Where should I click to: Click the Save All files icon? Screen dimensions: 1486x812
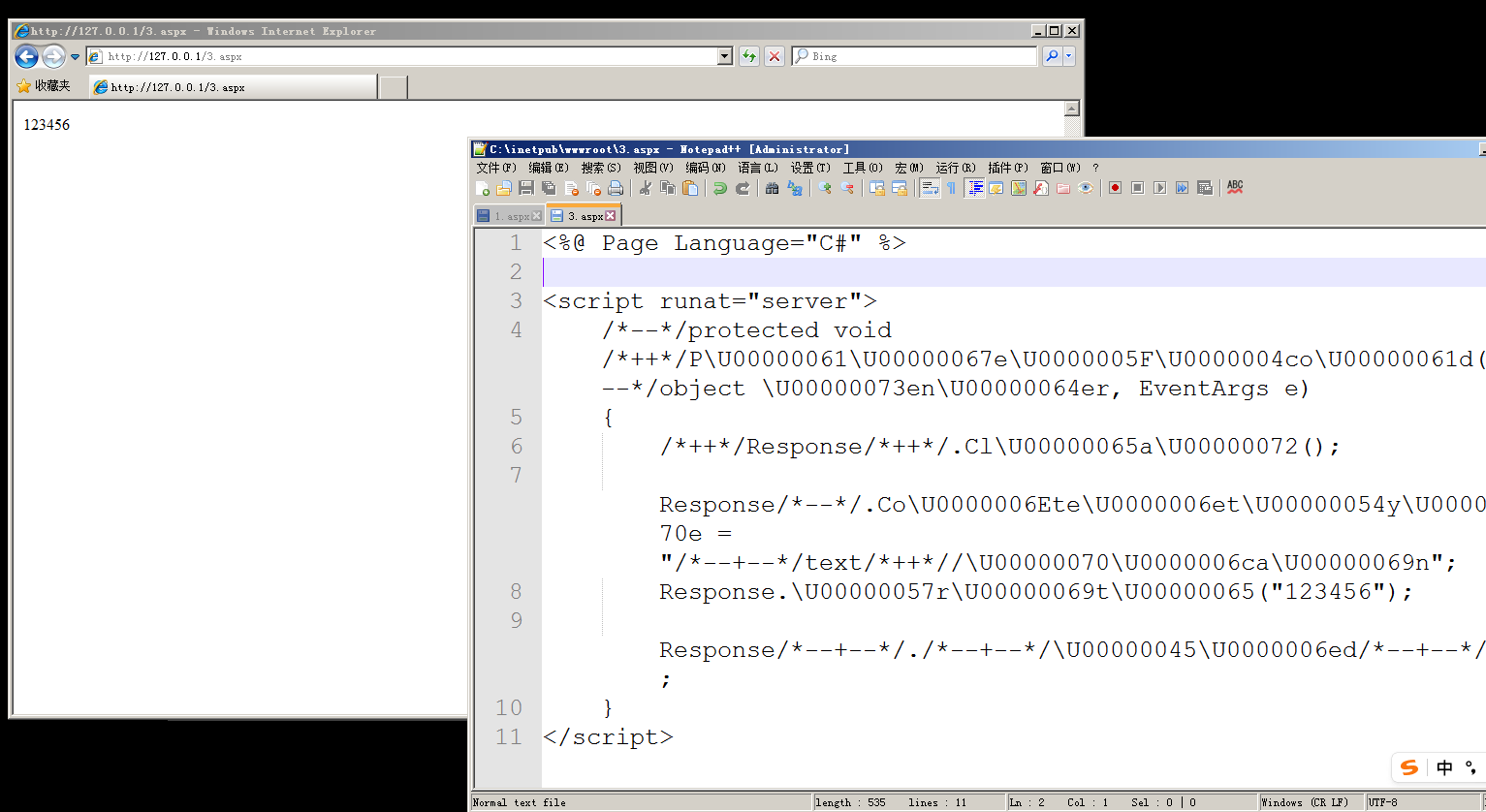point(549,188)
